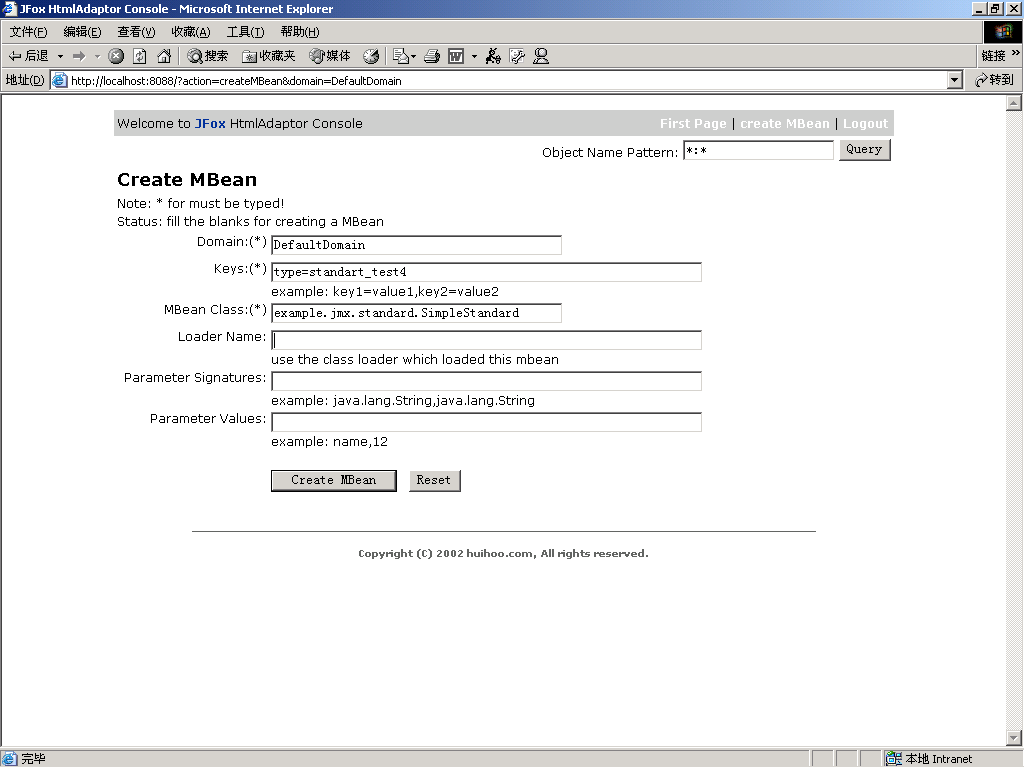Expand the Links (链接) toolbar chevron
1024x768 pixels.
[x=1016, y=53]
